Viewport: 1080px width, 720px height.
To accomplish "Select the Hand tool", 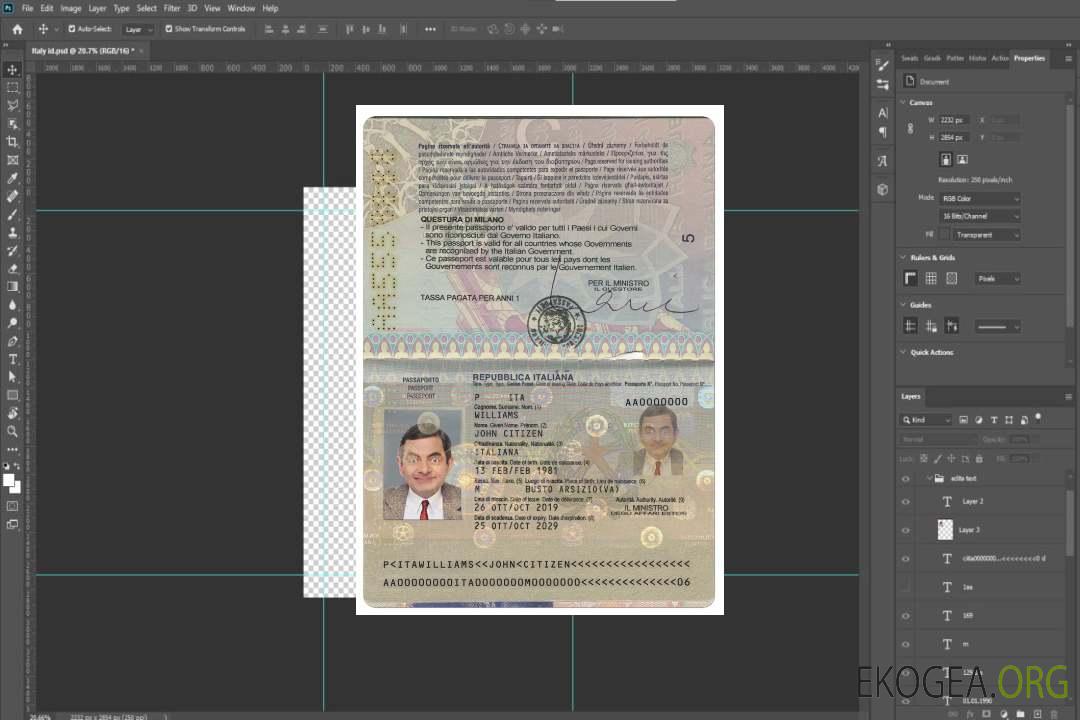I will [x=12, y=413].
